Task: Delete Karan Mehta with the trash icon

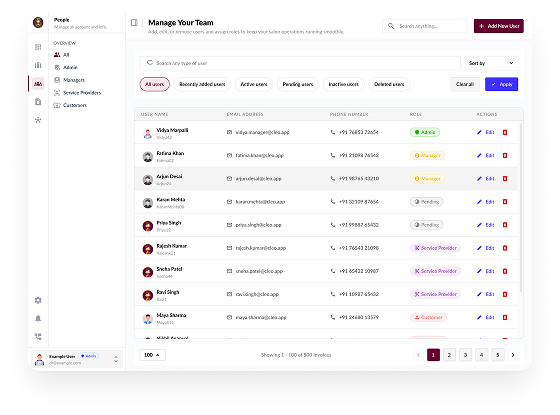Action: (x=505, y=202)
